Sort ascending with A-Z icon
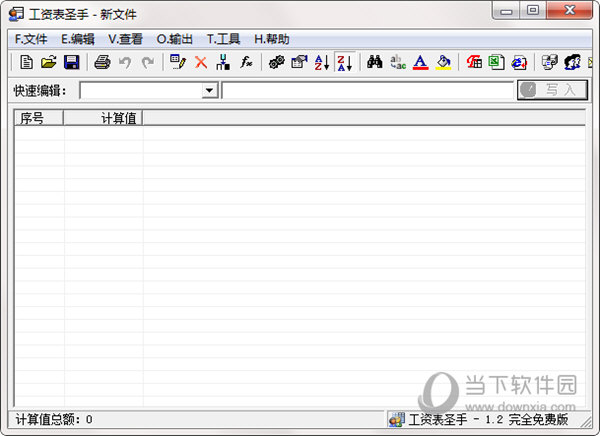600x436 pixels. (x=322, y=62)
